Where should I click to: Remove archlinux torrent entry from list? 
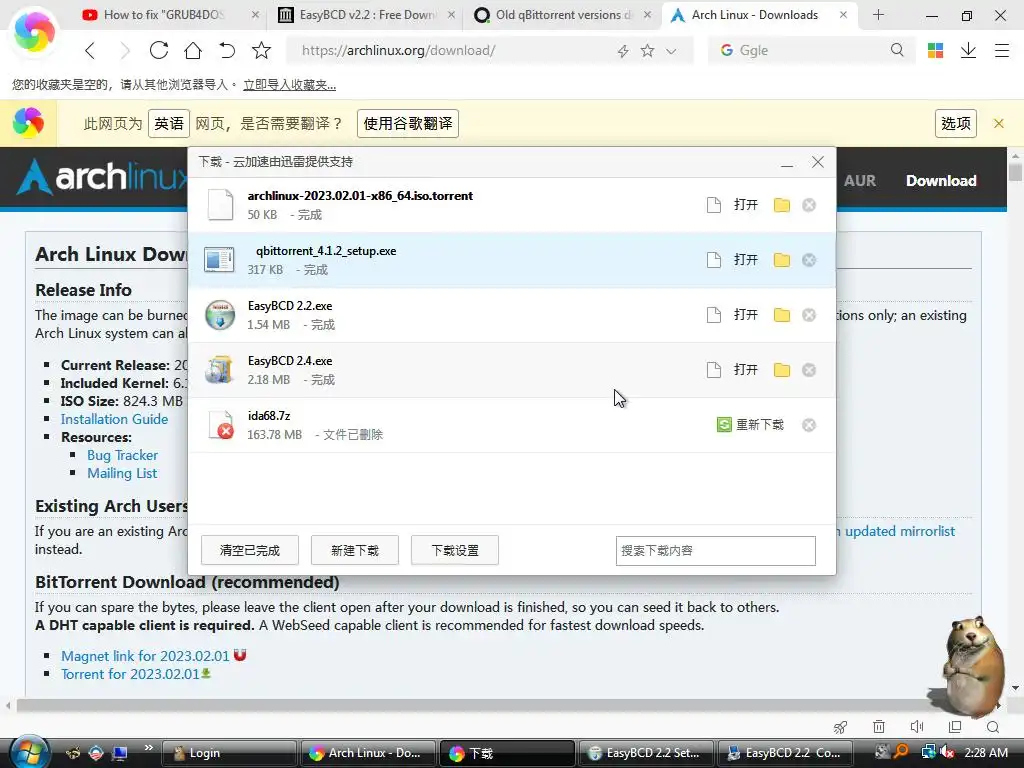pos(808,205)
